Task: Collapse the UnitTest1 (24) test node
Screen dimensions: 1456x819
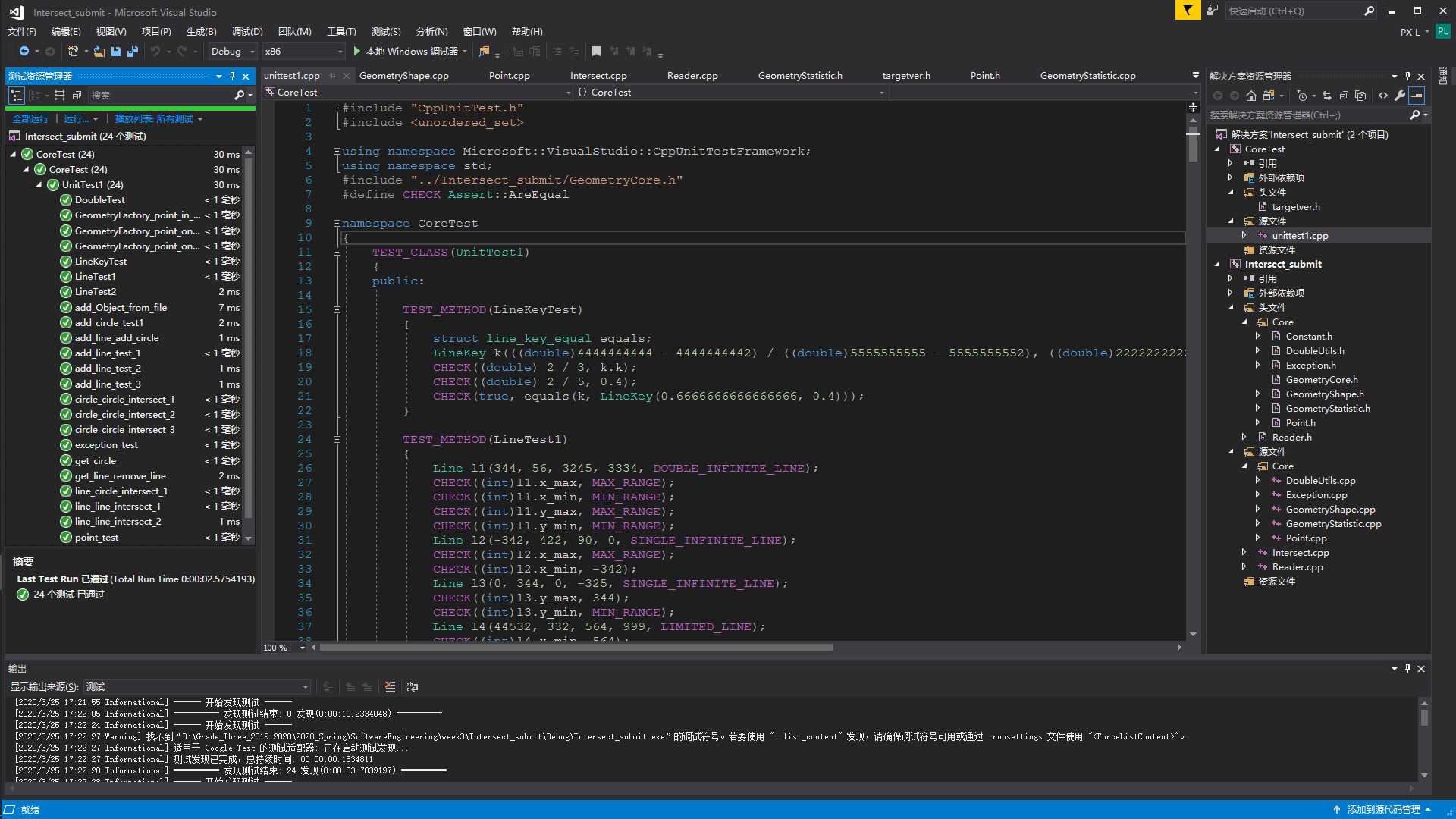Action: (39, 185)
